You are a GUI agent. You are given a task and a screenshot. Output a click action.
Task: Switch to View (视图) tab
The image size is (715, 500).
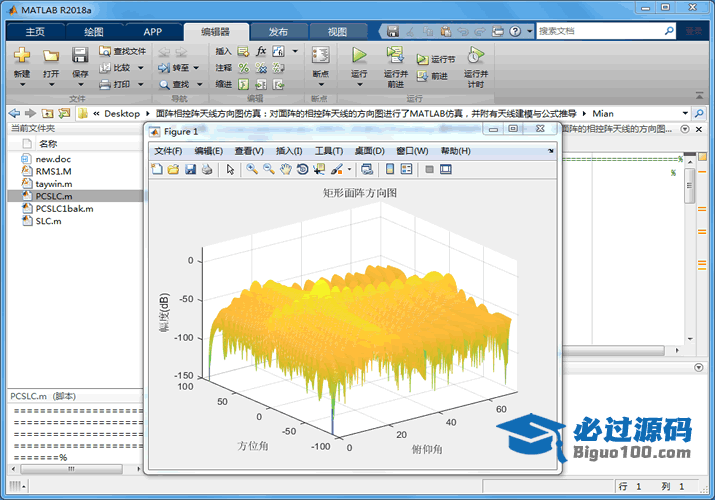(x=337, y=31)
